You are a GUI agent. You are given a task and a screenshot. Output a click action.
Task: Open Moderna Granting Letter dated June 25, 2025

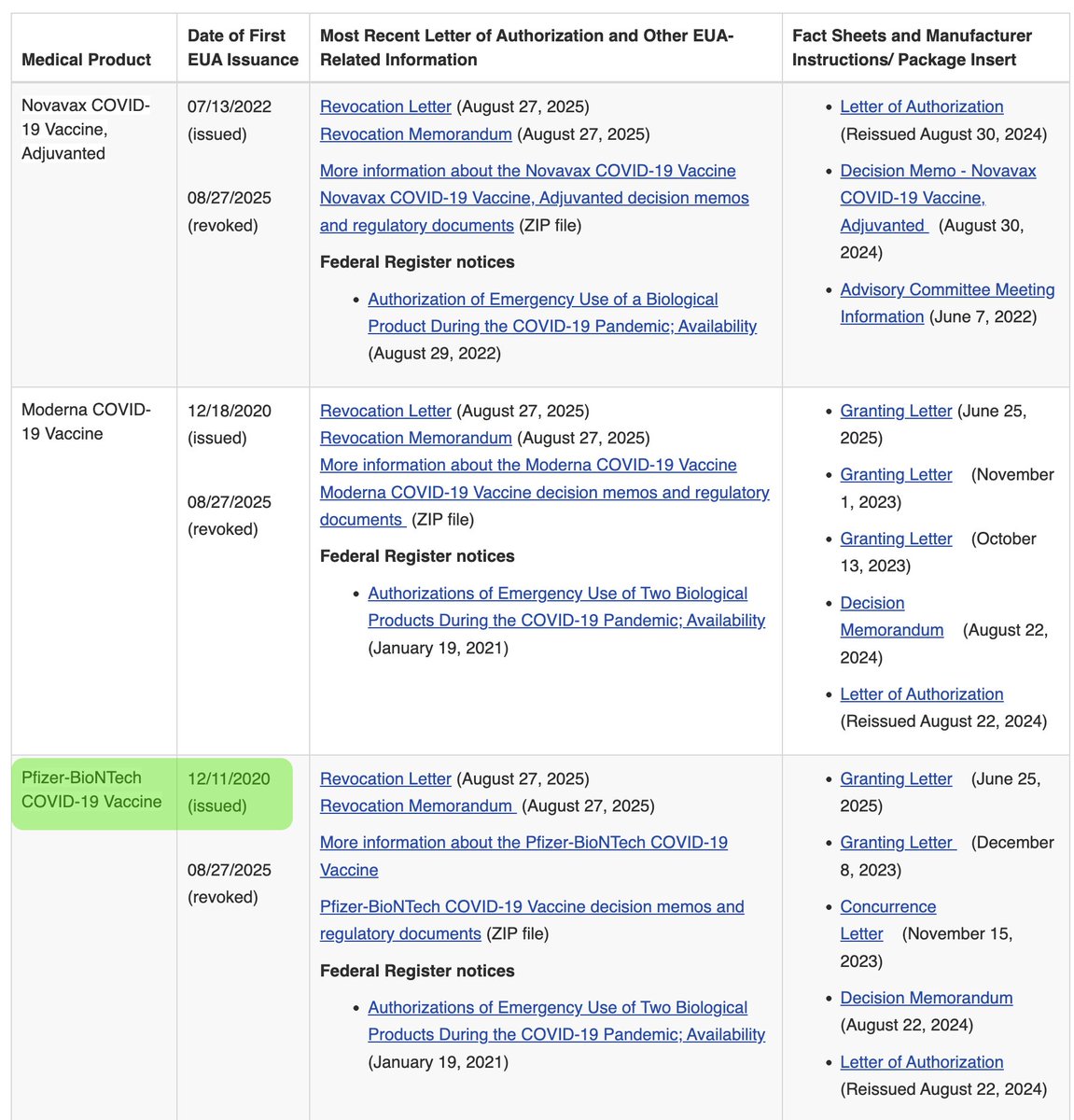896,411
